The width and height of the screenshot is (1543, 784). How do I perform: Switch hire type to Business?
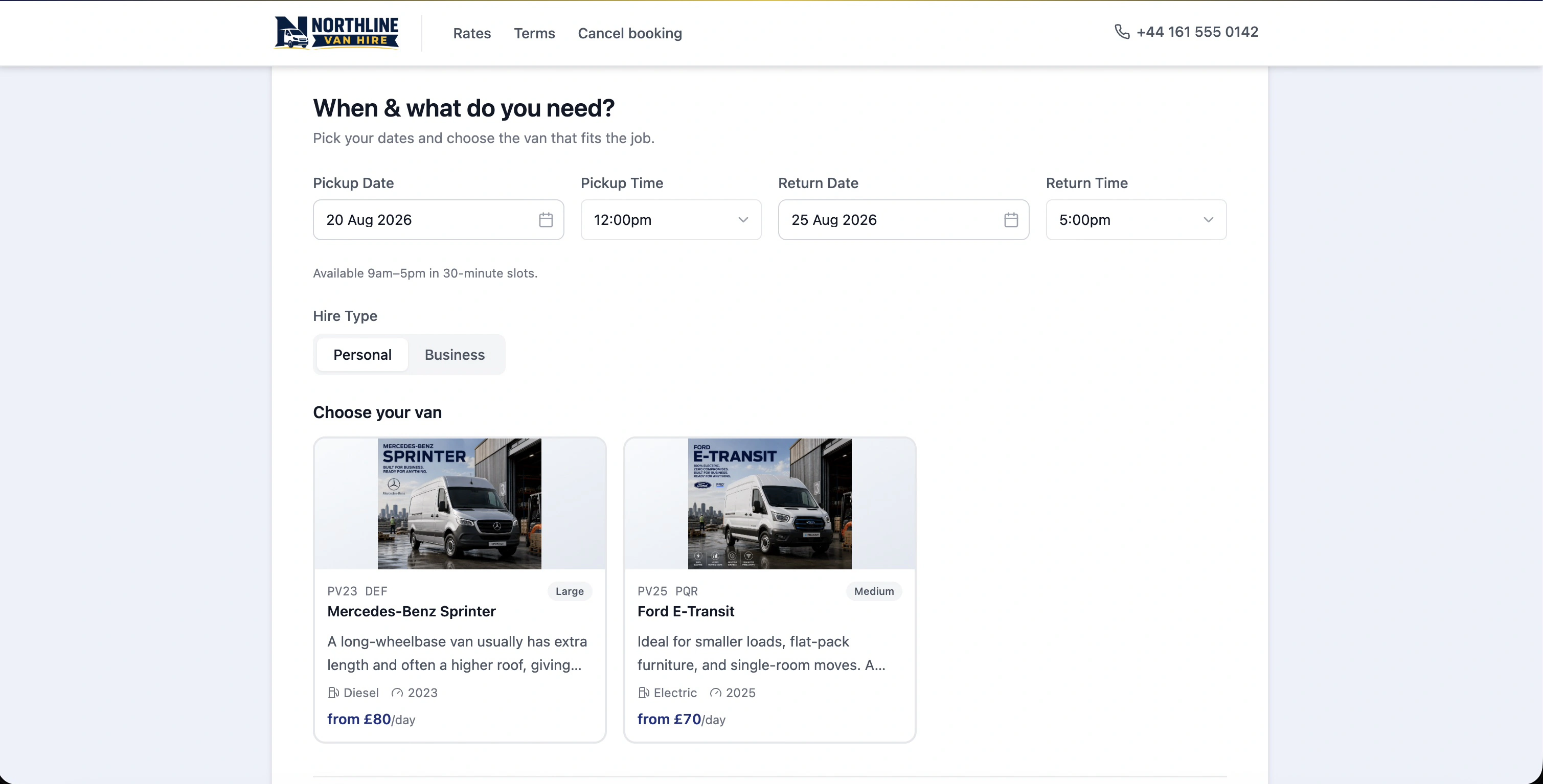[x=455, y=355]
